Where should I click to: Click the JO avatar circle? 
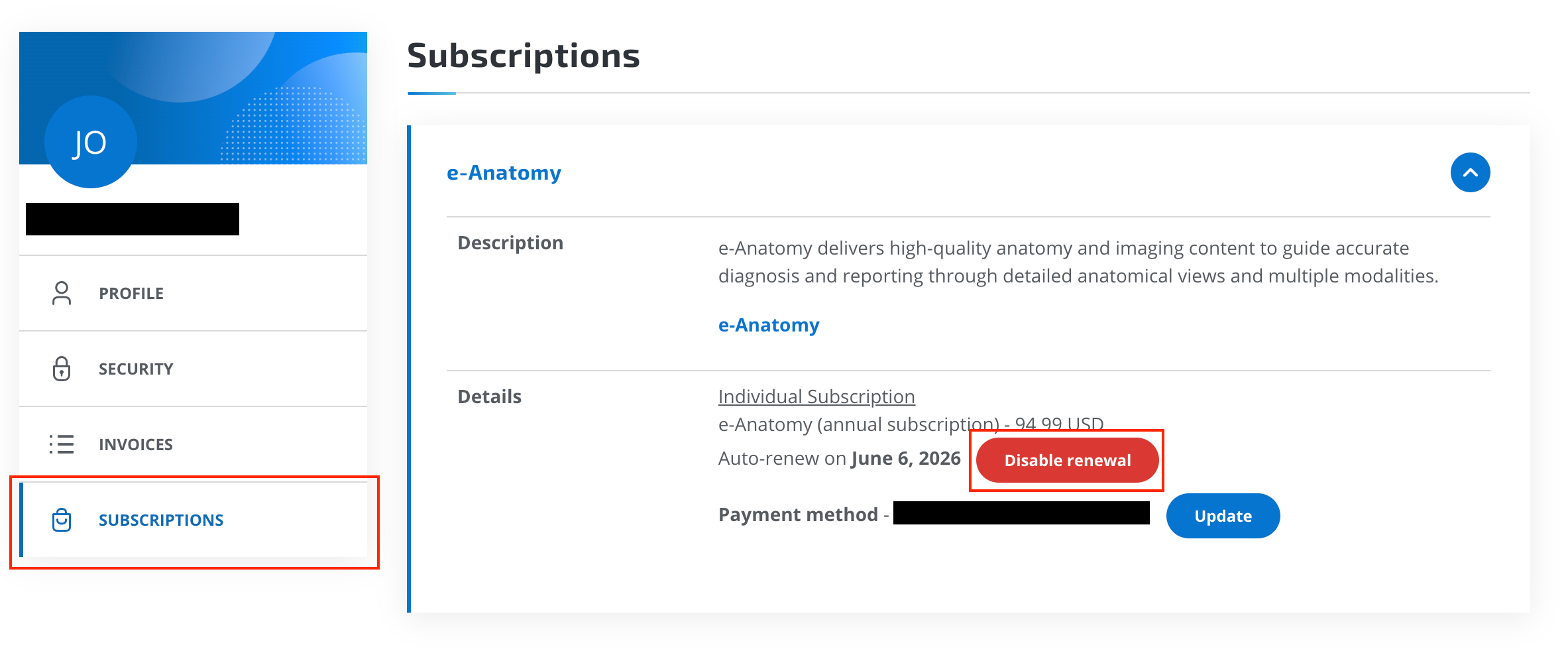pyautogui.click(x=90, y=142)
